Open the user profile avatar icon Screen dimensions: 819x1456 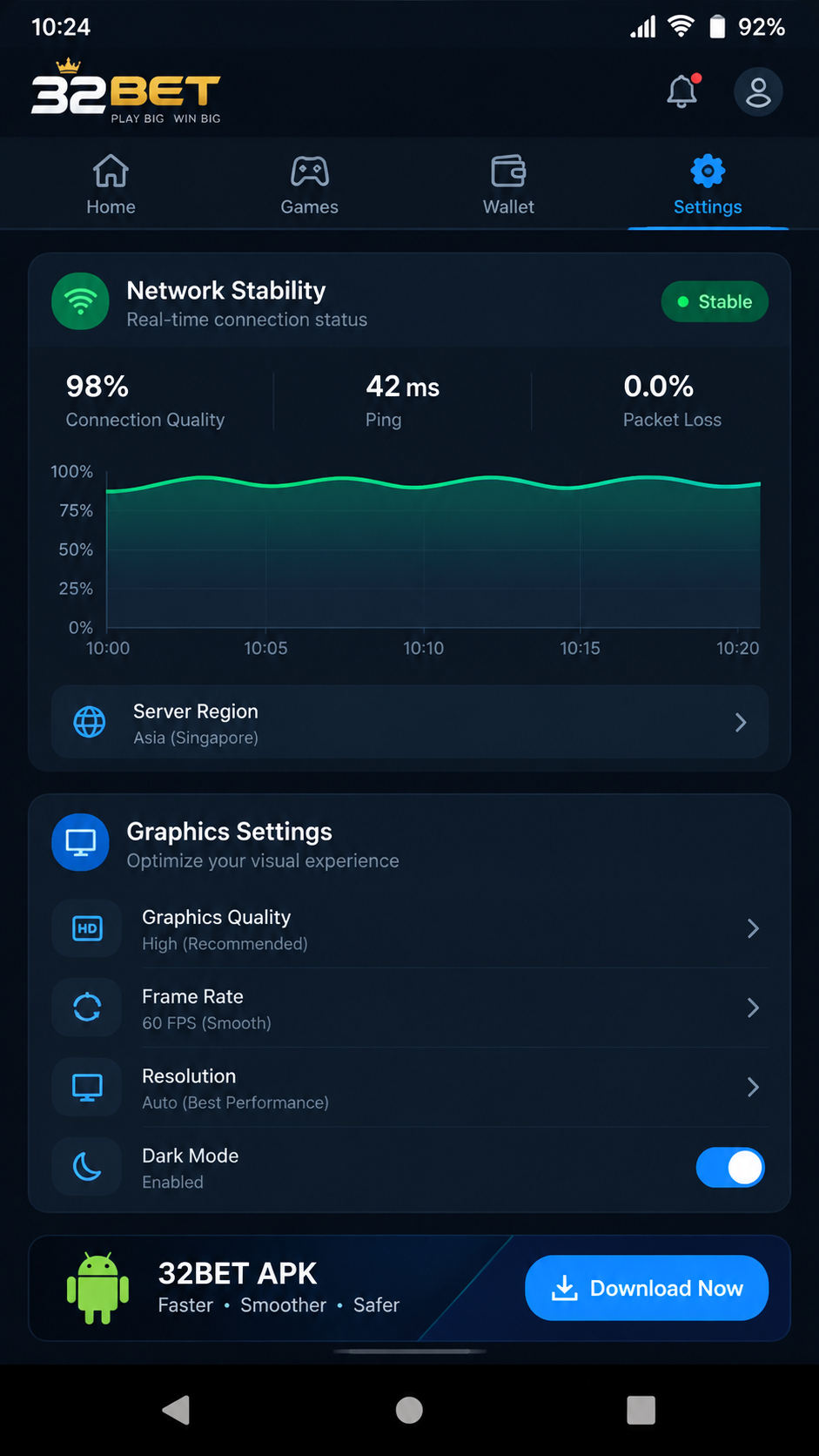pos(758,91)
